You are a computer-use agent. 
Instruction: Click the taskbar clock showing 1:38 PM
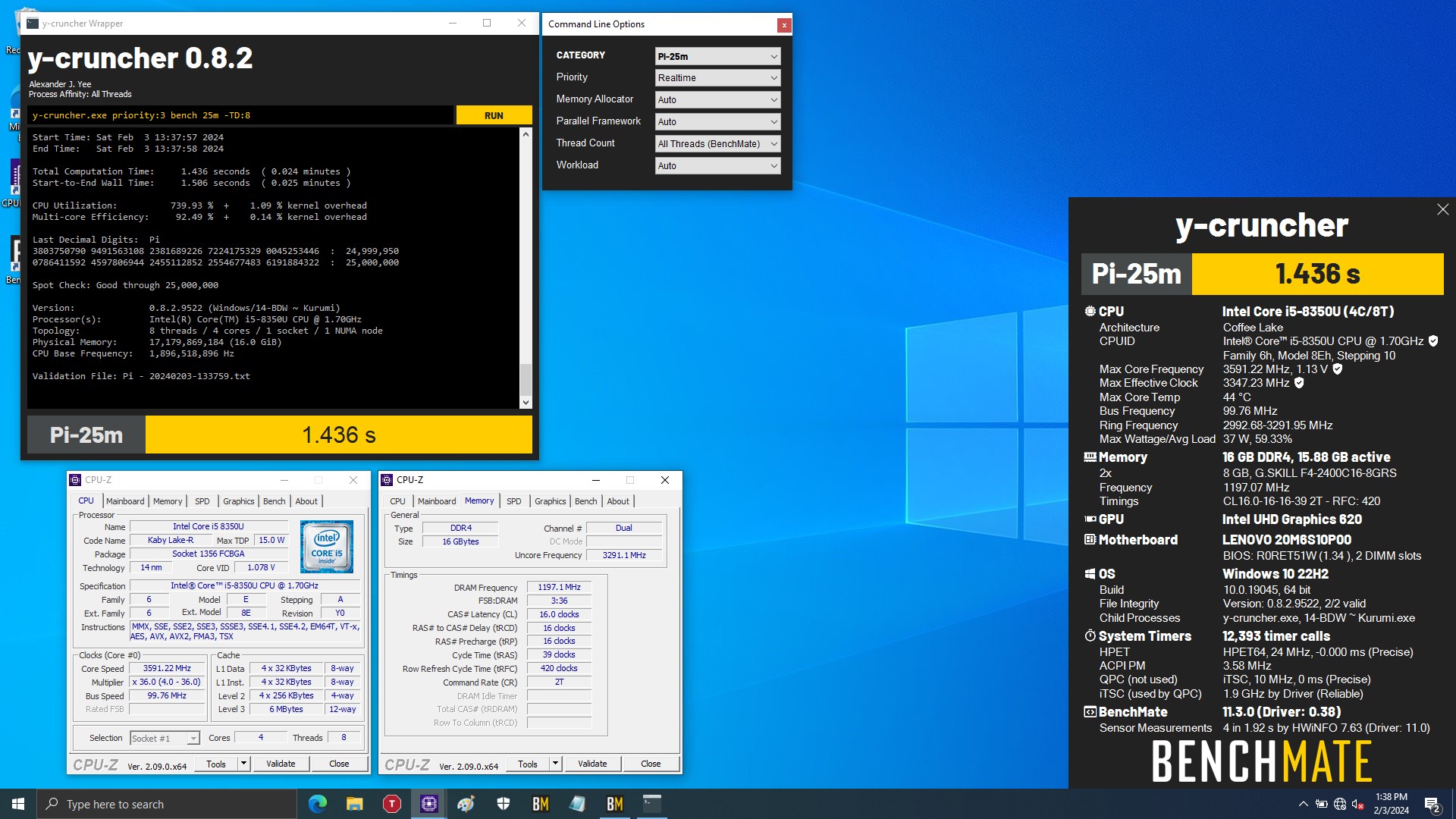(1391, 804)
